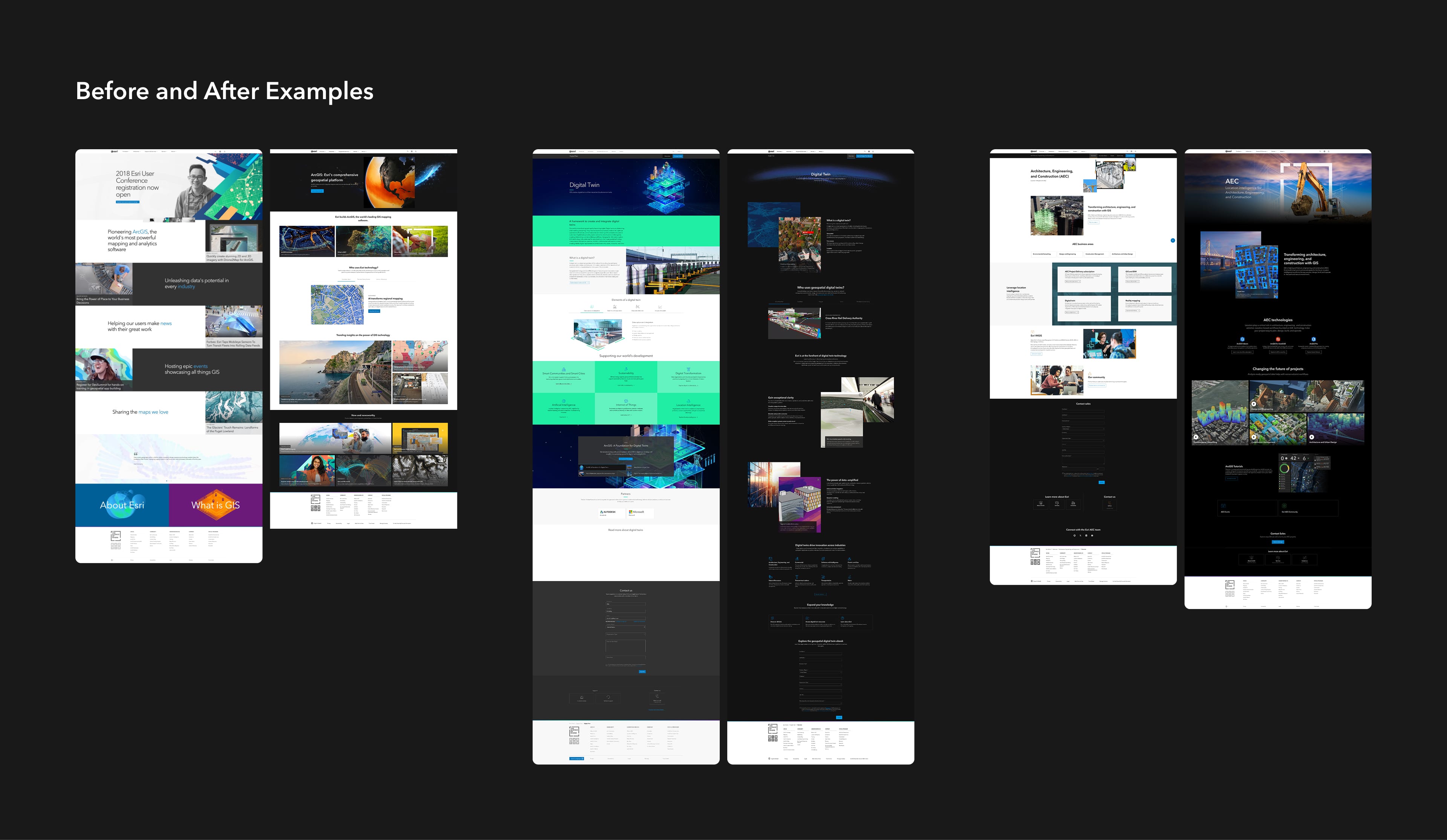1447x840 pixels.
Task: Click the 2018 User Conference registration button
Action: 127,202
